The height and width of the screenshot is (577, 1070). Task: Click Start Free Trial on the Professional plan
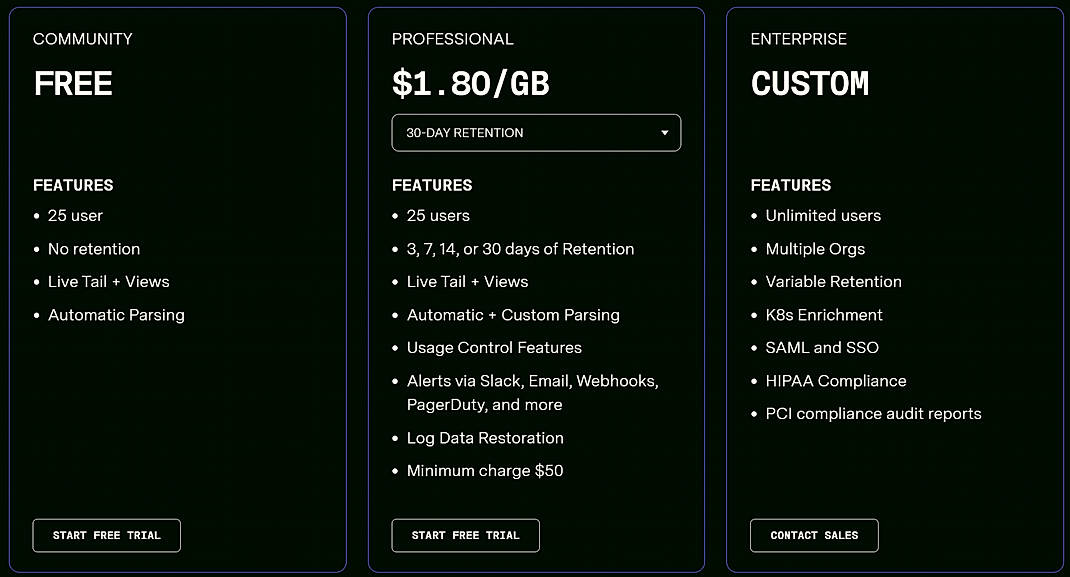click(x=465, y=535)
